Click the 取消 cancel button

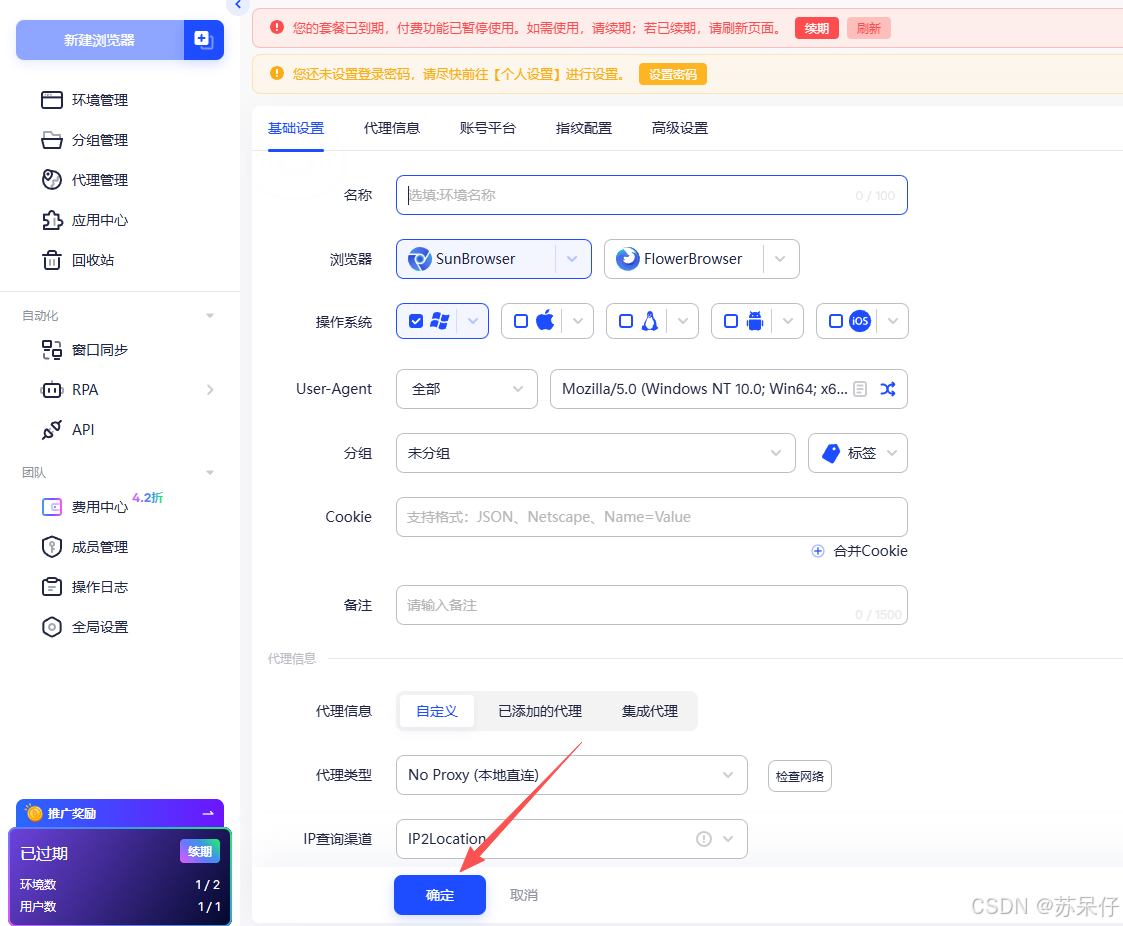524,895
